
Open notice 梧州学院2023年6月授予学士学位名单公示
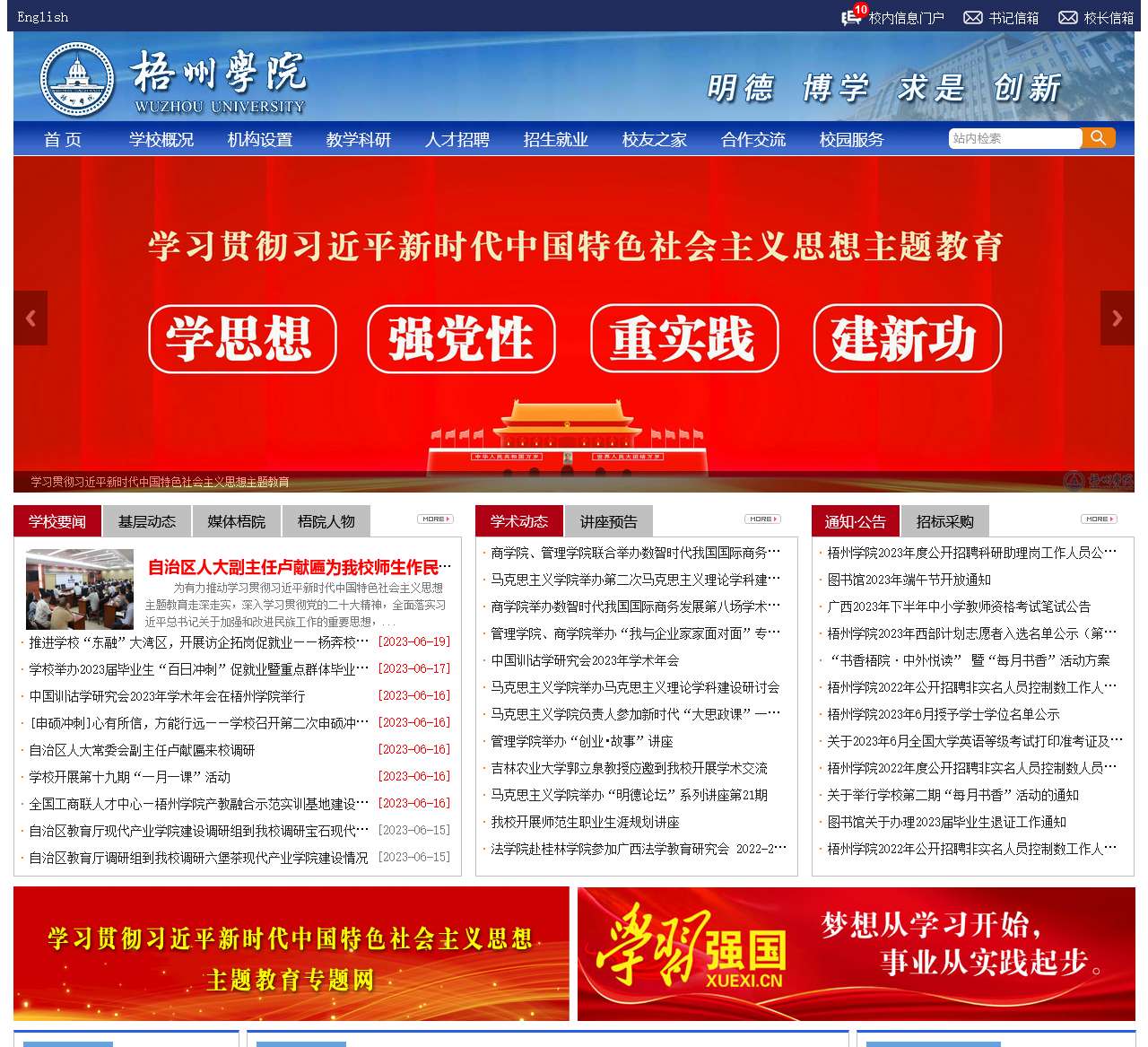click(x=944, y=714)
